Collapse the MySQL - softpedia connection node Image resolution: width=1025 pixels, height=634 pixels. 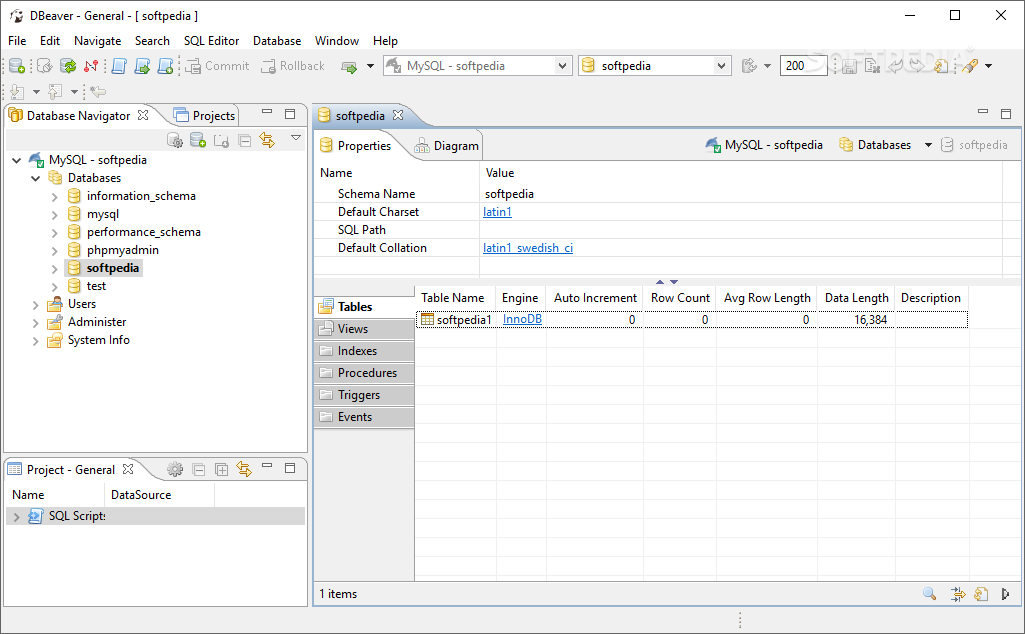[x=17, y=160]
